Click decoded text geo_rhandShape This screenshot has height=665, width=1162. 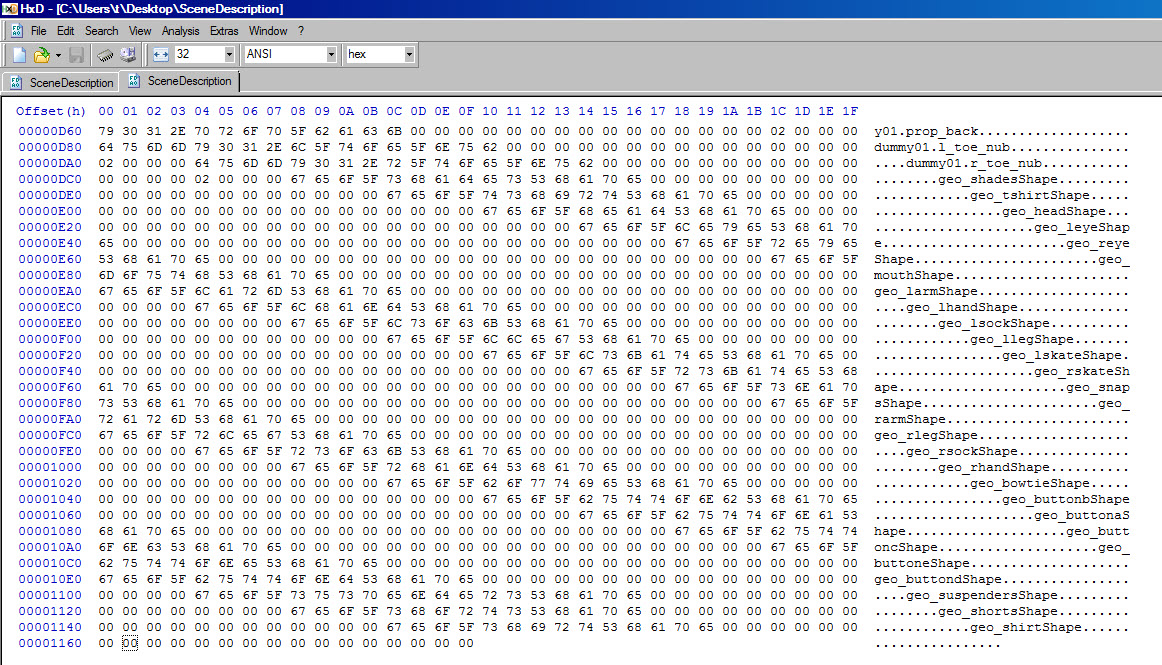coord(994,467)
